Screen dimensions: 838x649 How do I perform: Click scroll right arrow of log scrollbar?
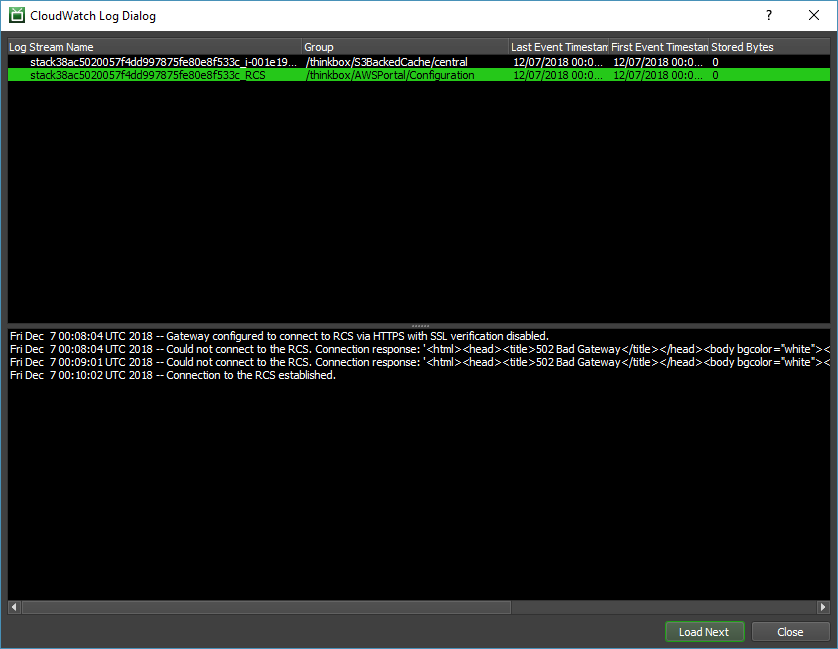coord(823,607)
